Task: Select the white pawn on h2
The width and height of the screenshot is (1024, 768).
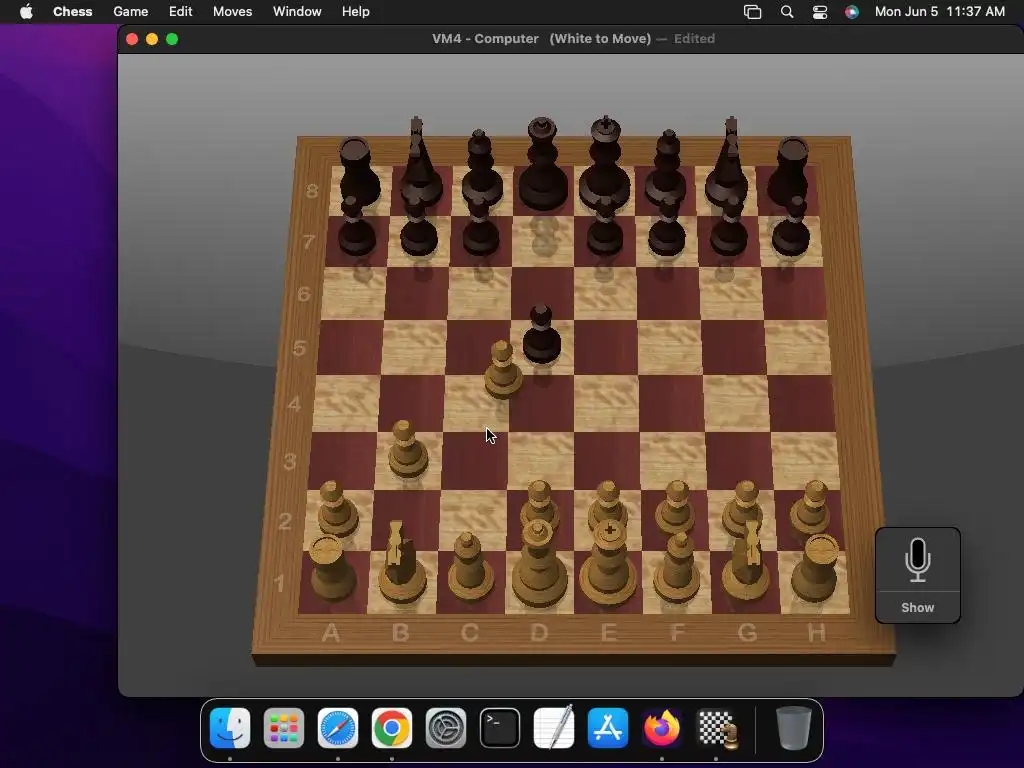Action: click(x=810, y=508)
